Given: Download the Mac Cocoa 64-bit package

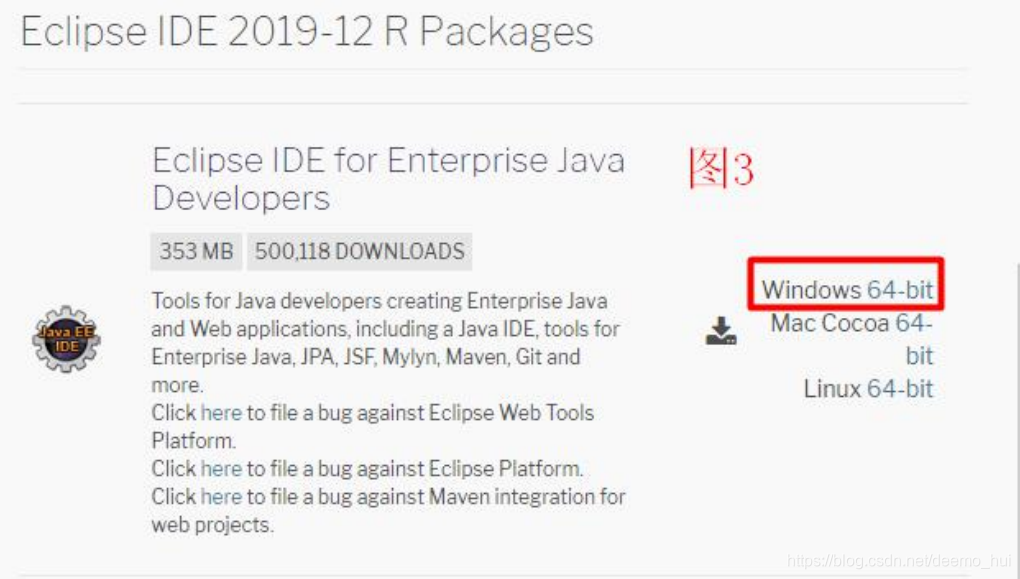Looking at the screenshot, I should pyautogui.click(x=913, y=339).
